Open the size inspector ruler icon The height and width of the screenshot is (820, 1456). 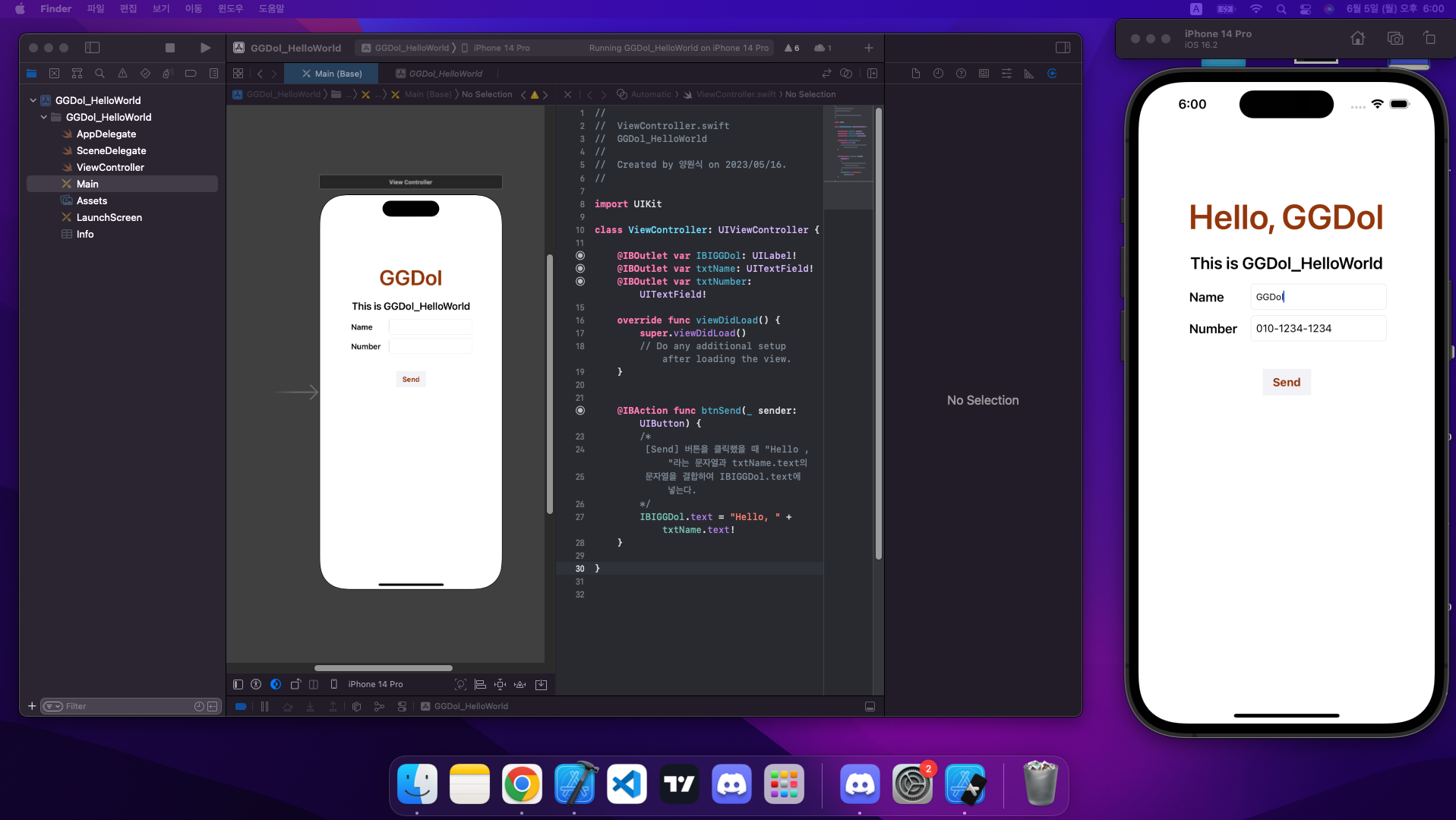[1030, 74]
